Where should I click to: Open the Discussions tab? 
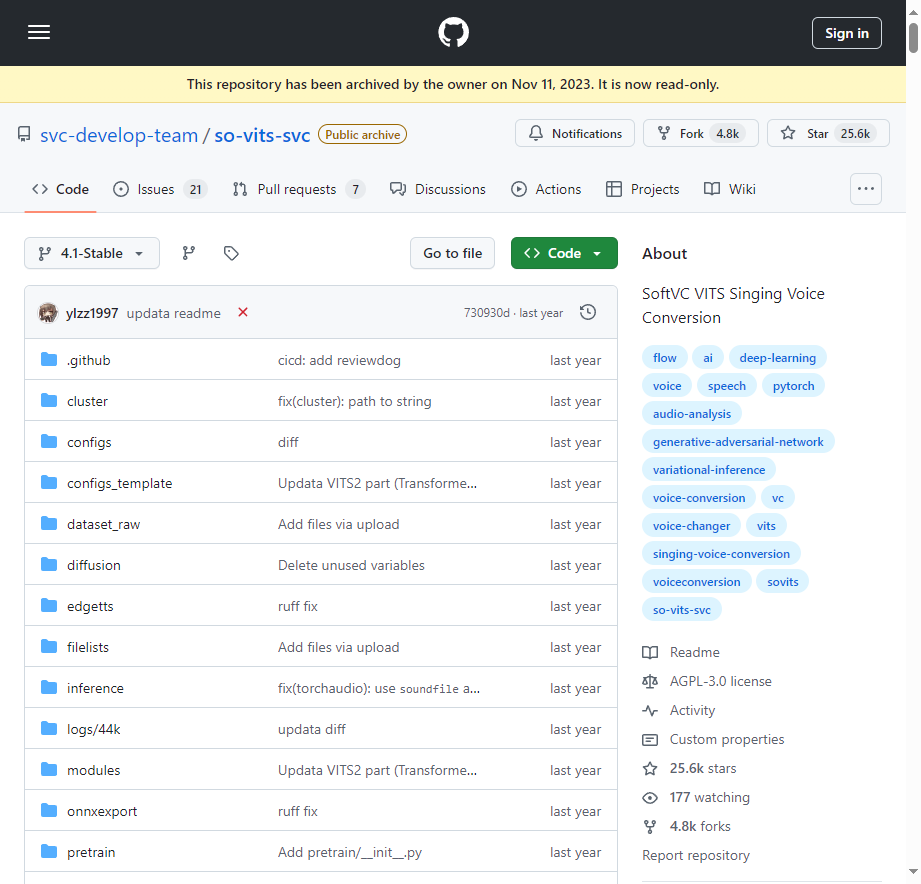[438, 189]
